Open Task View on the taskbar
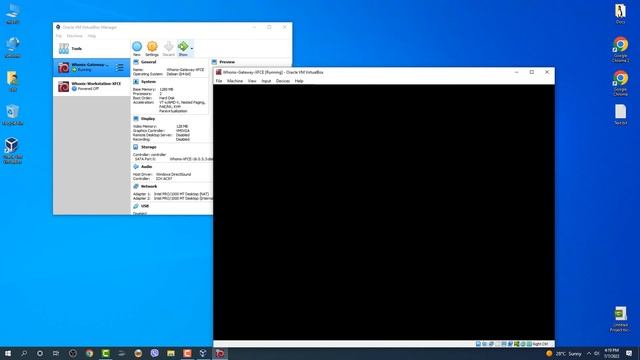 [56, 353]
